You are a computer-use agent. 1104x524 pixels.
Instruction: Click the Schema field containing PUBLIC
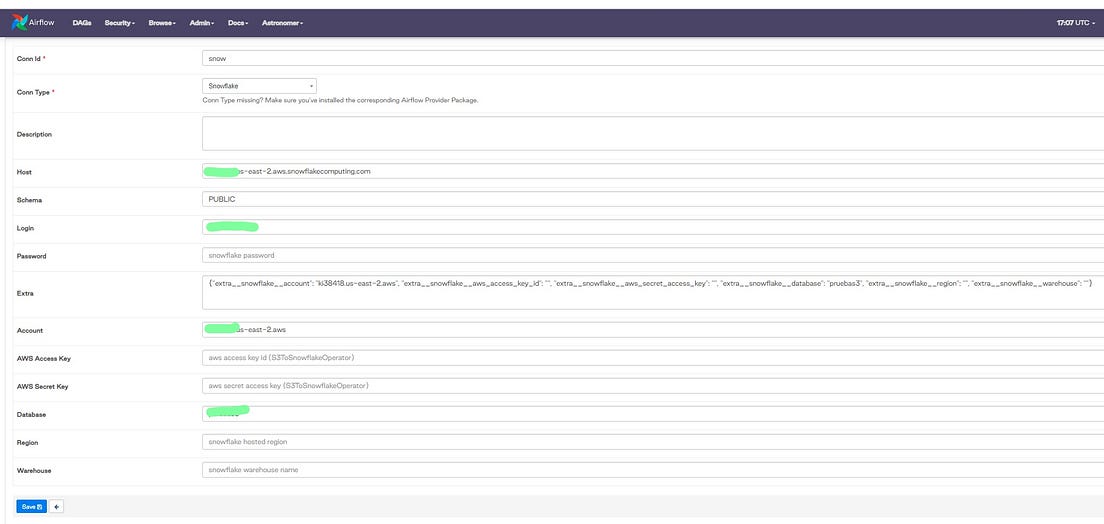[653, 199]
